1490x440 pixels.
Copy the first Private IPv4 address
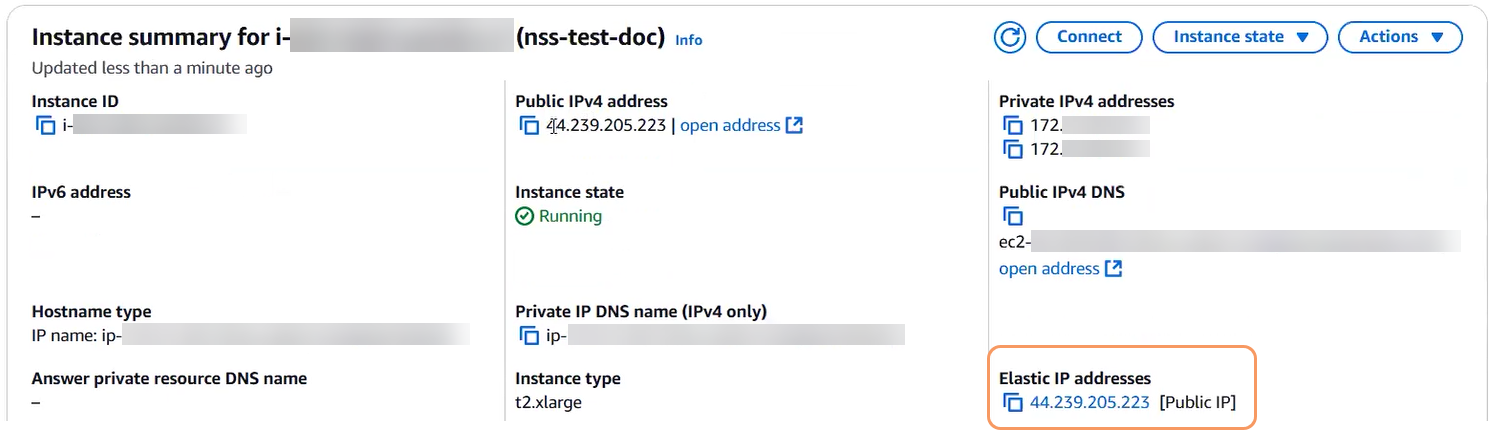click(1013, 126)
